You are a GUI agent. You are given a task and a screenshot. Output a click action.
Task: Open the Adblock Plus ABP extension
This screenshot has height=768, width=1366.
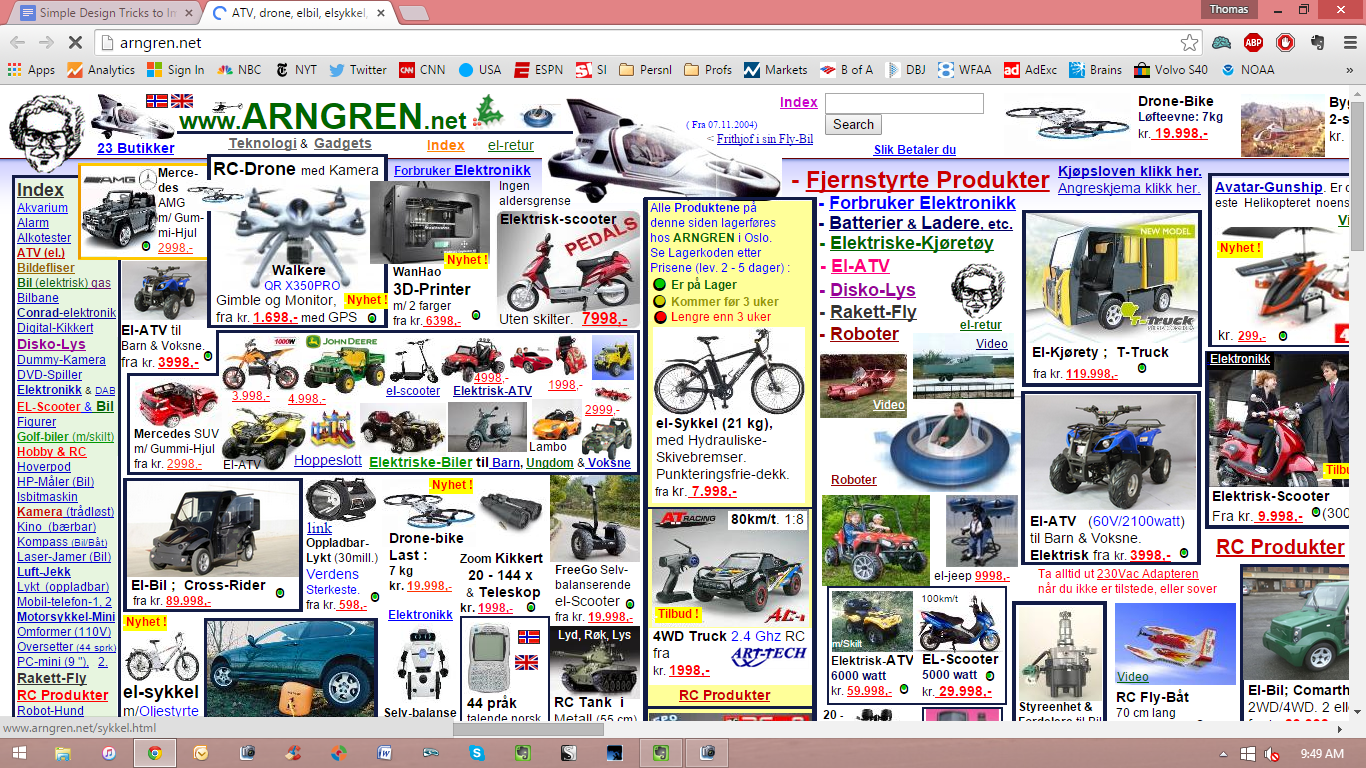pos(1253,42)
